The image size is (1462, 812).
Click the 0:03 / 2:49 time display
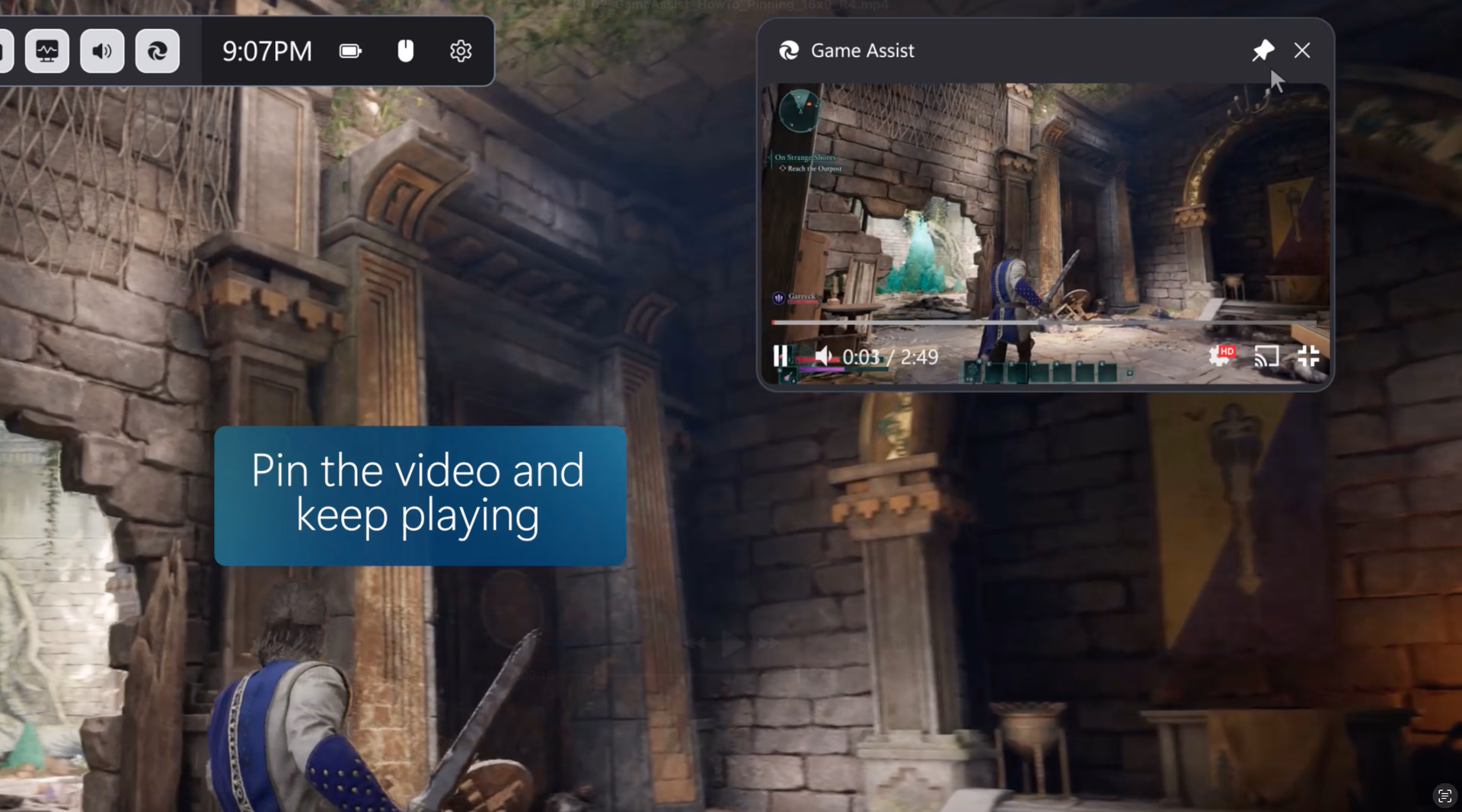click(x=890, y=356)
